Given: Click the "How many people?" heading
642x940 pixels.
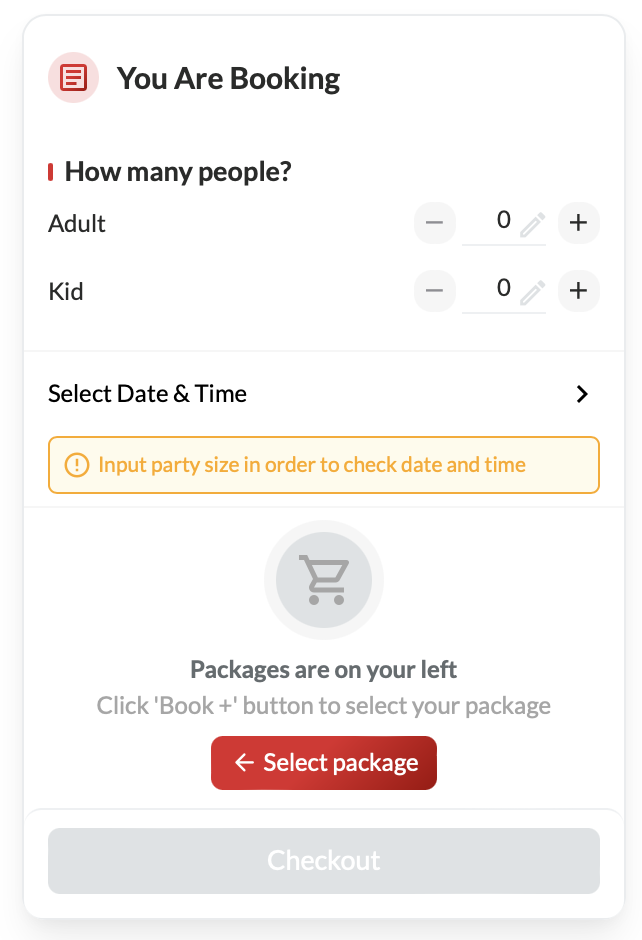Looking at the screenshot, I should click(x=178, y=172).
